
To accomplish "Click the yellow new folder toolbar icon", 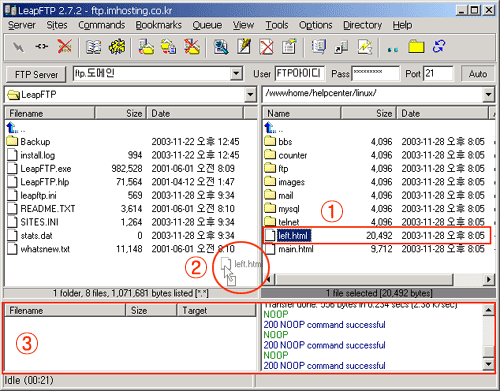I will tap(416, 47).
